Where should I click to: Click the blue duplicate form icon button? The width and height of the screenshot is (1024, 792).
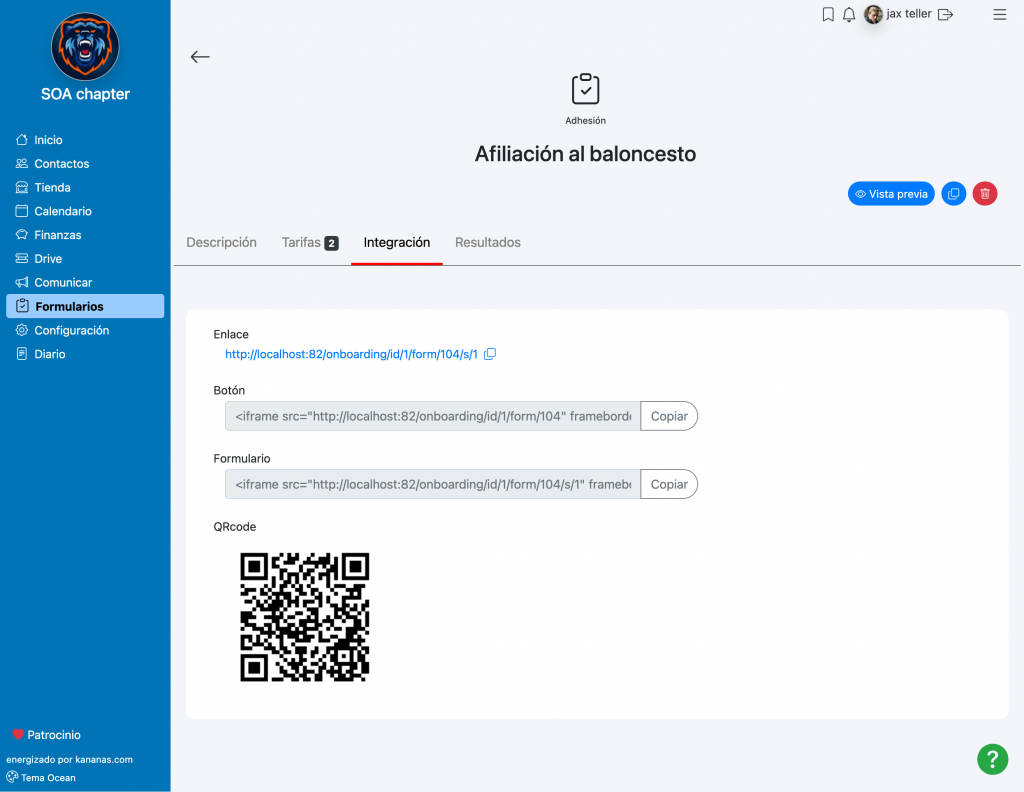coord(953,194)
